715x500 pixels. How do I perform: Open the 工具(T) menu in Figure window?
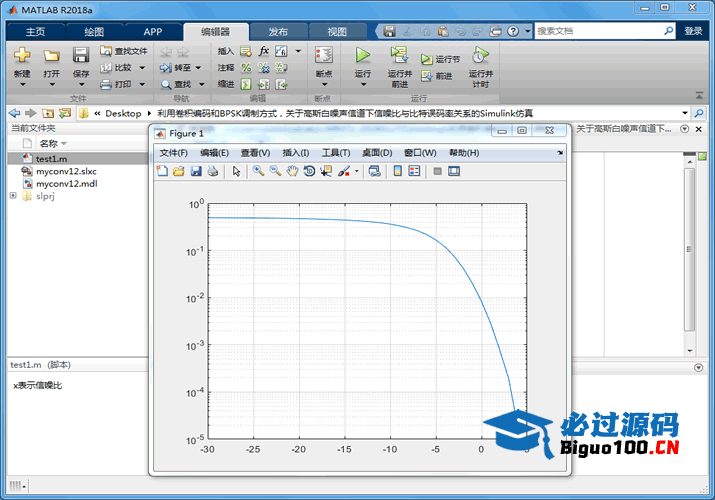[335, 153]
